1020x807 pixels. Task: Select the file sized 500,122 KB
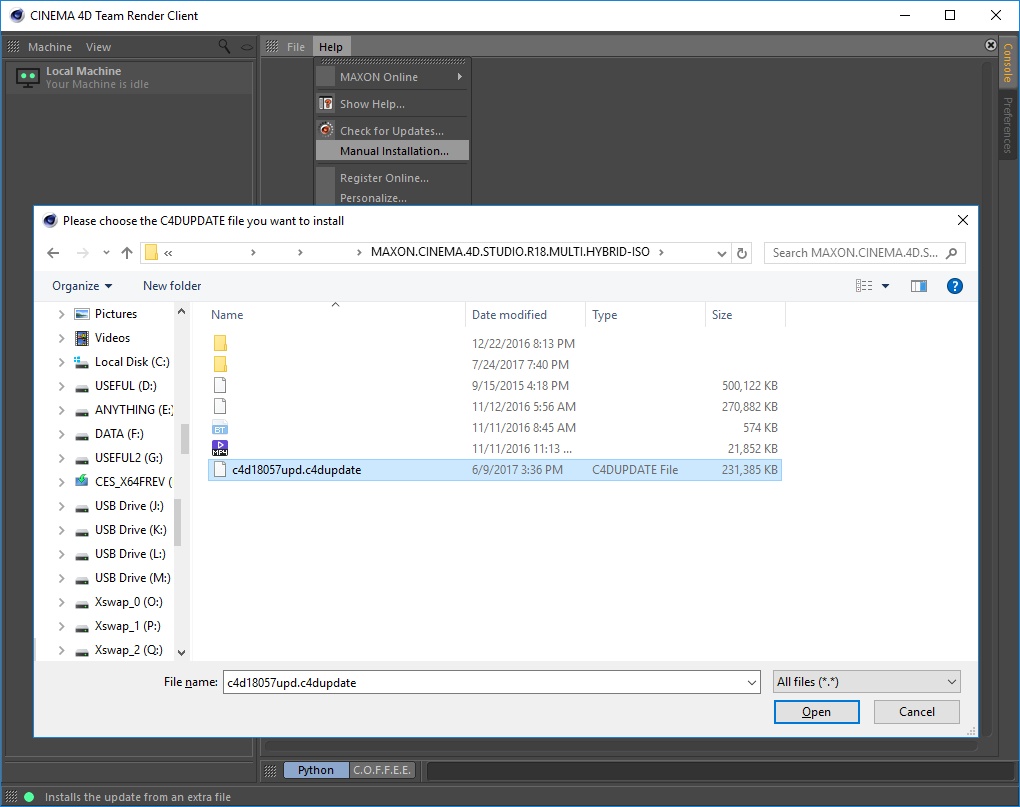(220, 386)
